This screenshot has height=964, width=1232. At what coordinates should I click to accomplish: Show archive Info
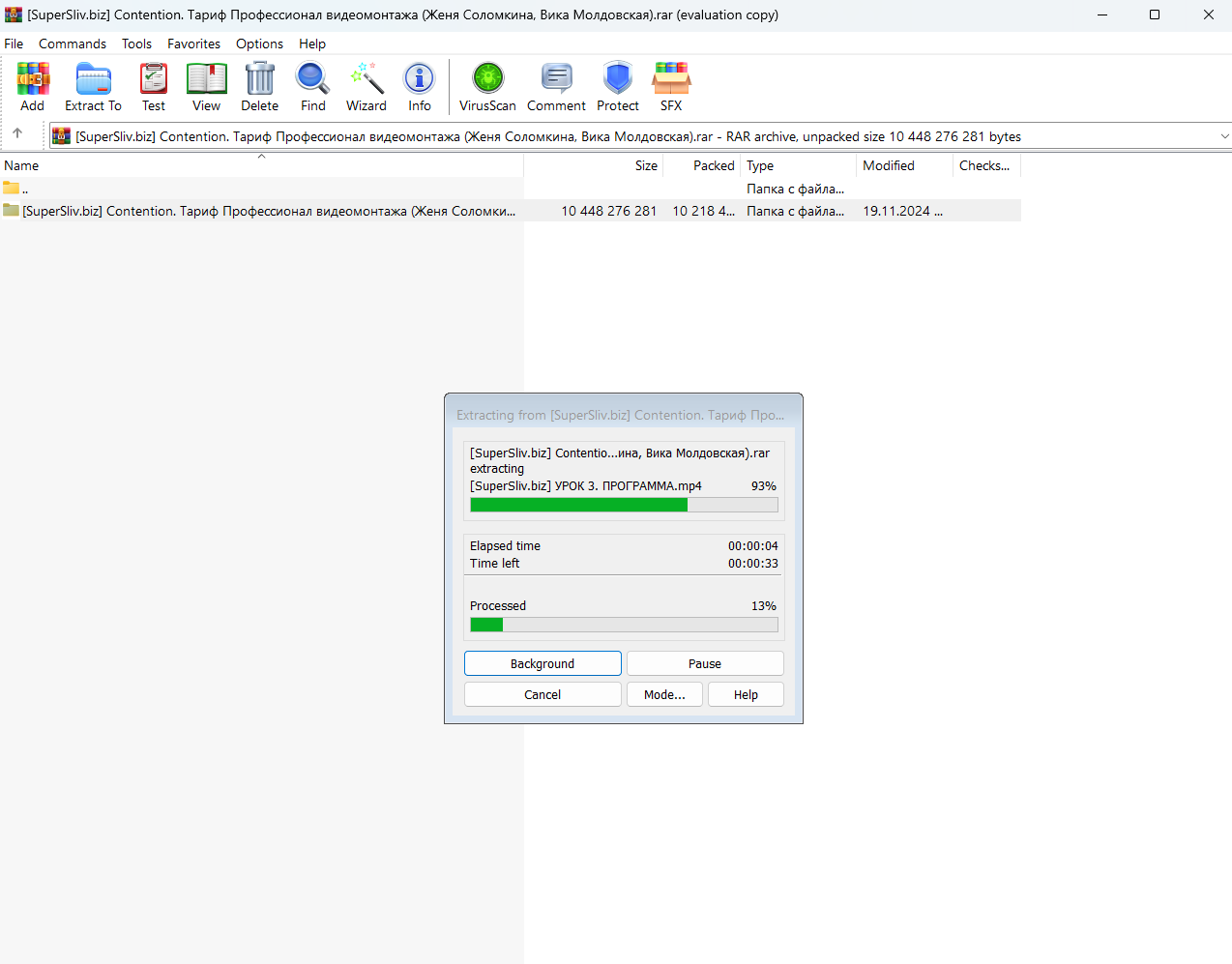420,87
